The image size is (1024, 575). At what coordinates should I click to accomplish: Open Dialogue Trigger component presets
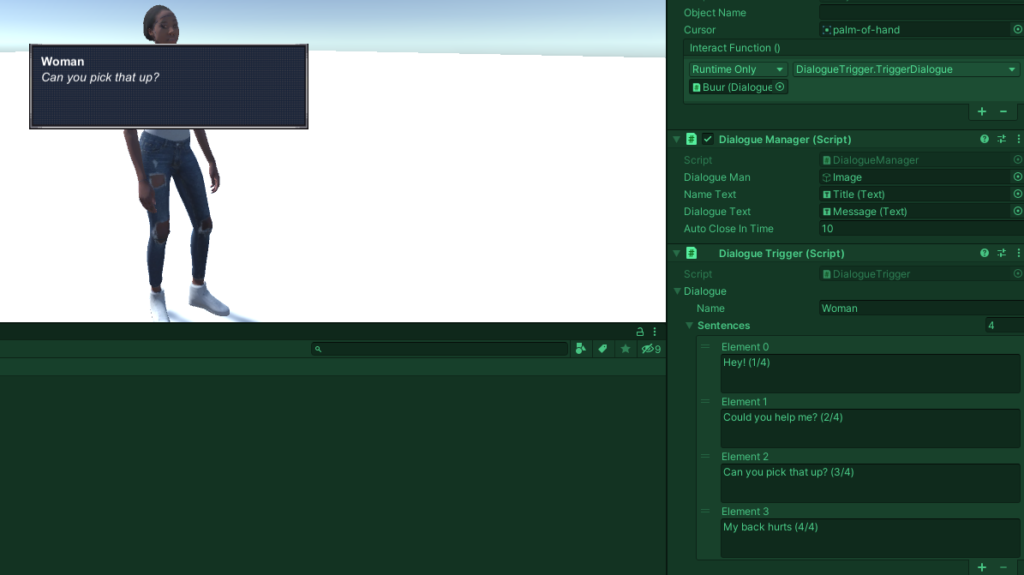tap(1001, 253)
